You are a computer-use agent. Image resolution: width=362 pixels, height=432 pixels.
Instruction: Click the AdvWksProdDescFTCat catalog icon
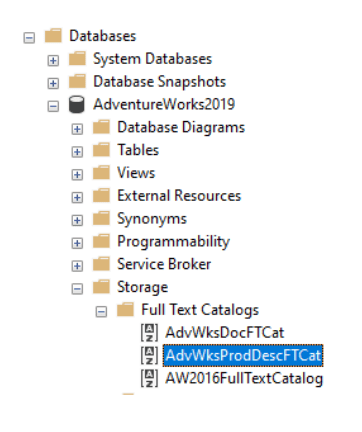[x=149, y=355]
